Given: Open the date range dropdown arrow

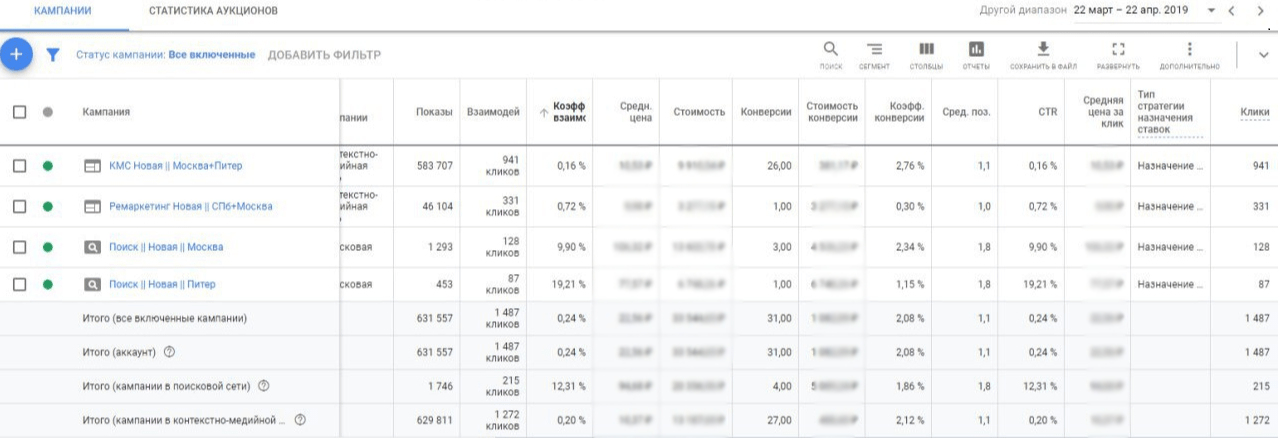Looking at the screenshot, I should 1212,10.
